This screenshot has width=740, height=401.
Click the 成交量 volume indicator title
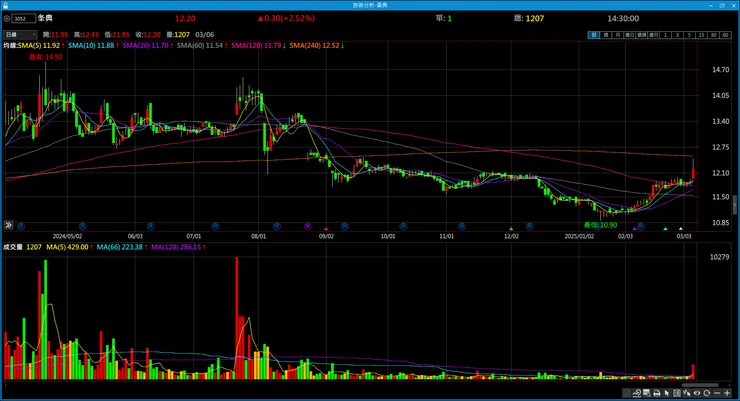[x=13, y=247]
